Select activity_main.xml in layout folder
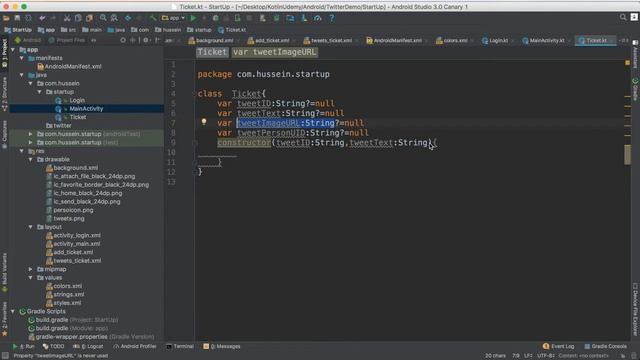The image size is (640, 360). [77, 244]
